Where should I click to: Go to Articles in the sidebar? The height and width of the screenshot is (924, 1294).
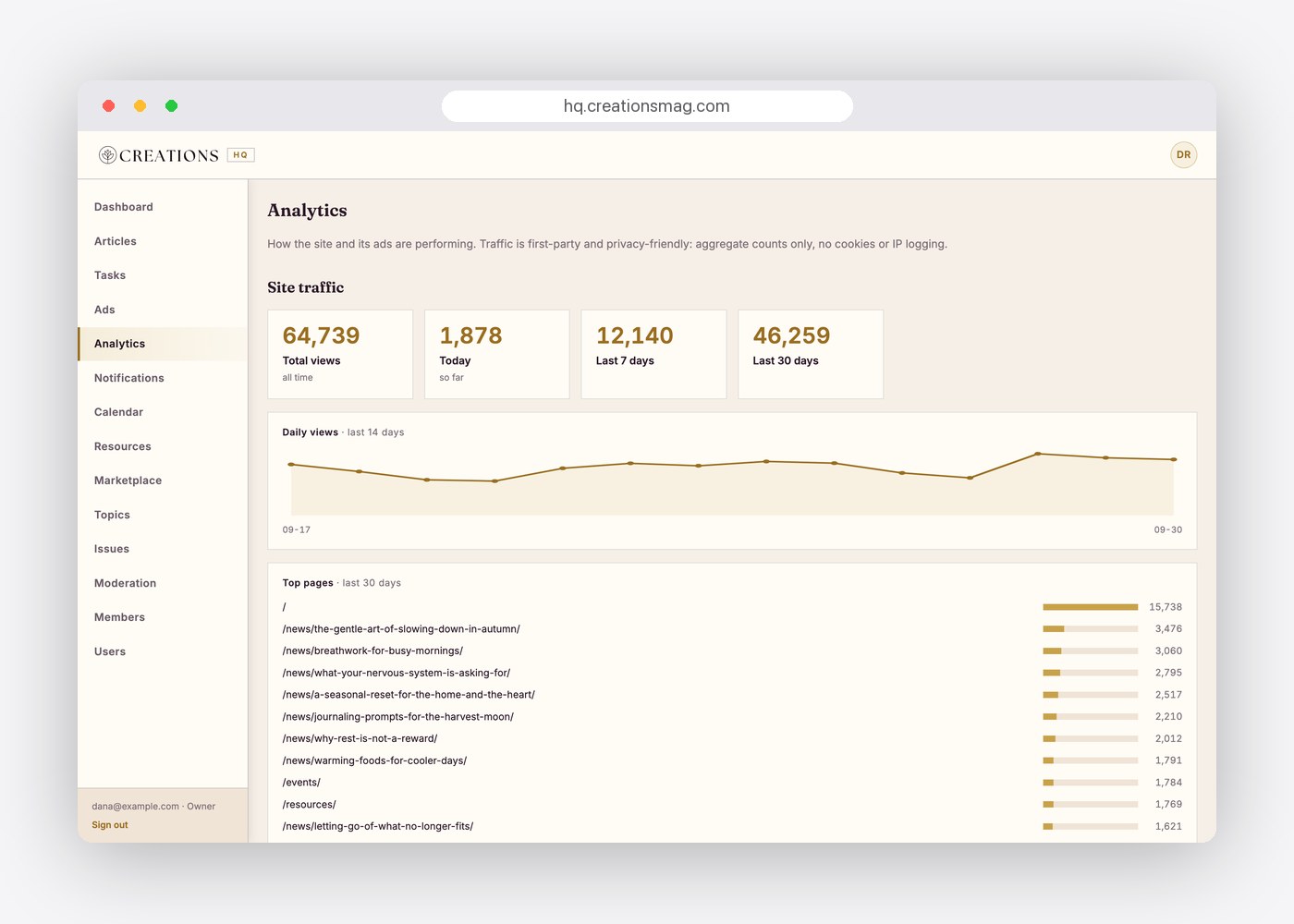click(x=163, y=241)
